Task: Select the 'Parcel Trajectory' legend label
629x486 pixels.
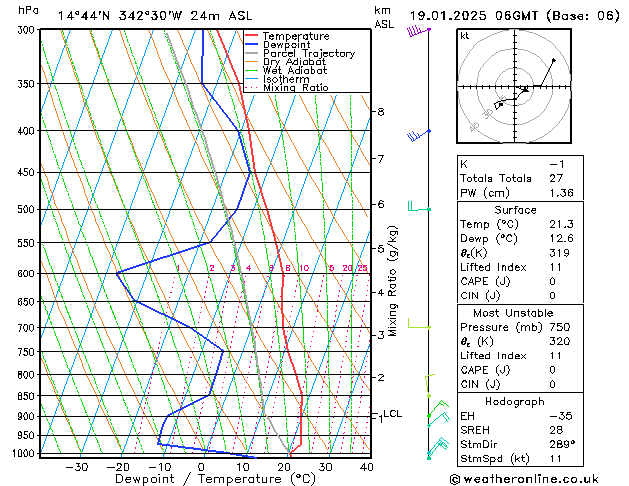Action: [308, 53]
